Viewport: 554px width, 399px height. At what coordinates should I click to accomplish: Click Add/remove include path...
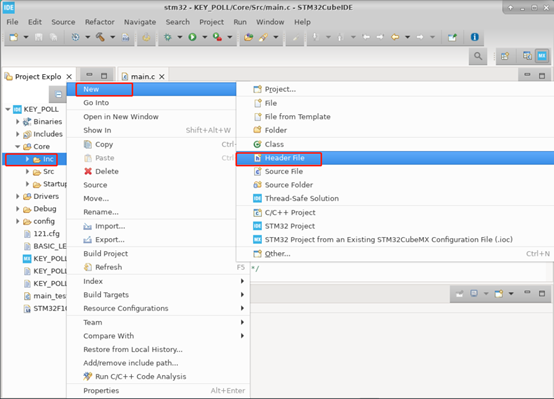(158, 363)
